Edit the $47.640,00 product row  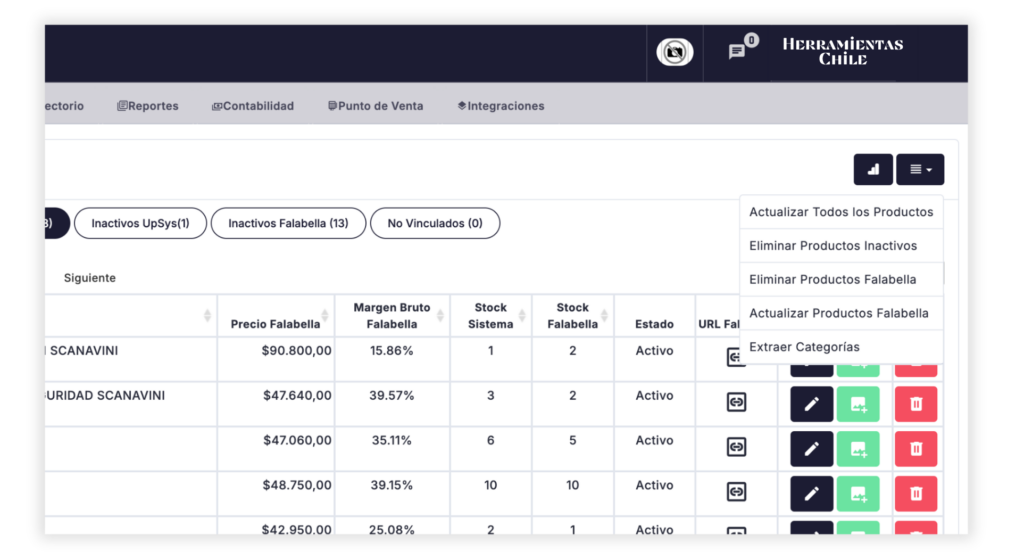click(811, 404)
